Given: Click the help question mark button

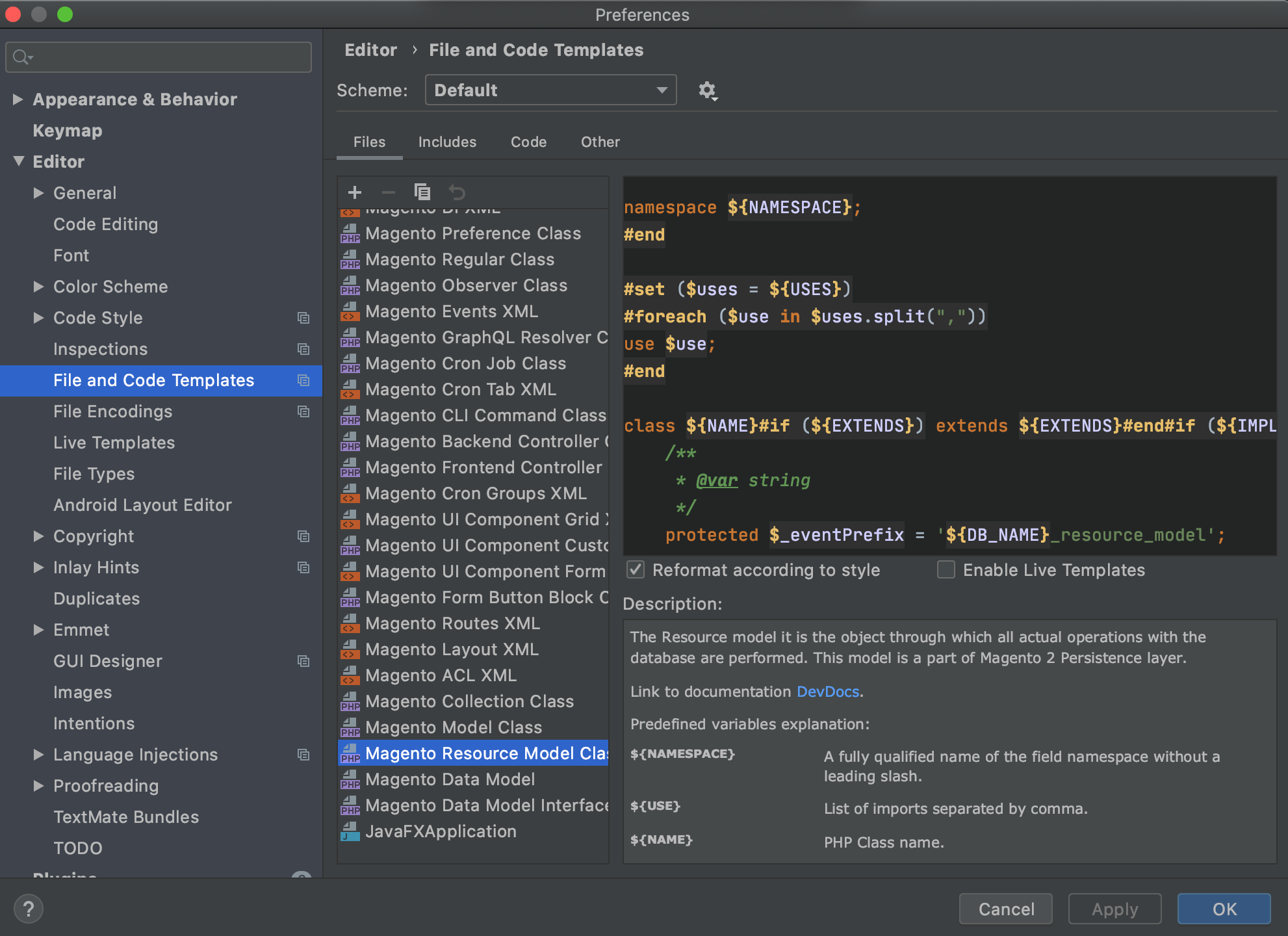Looking at the screenshot, I should (29, 909).
